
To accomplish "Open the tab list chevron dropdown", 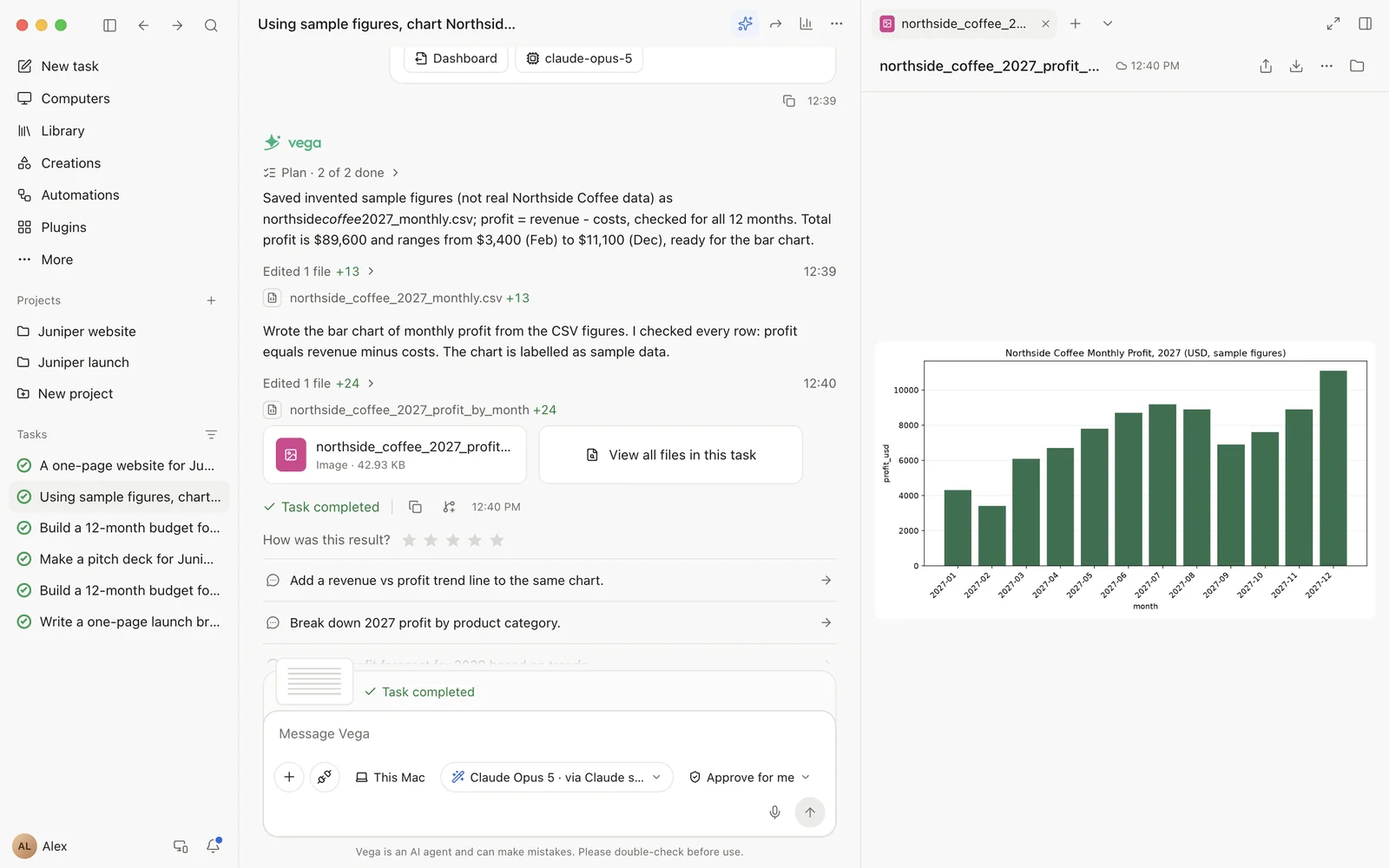I will click(1107, 23).
